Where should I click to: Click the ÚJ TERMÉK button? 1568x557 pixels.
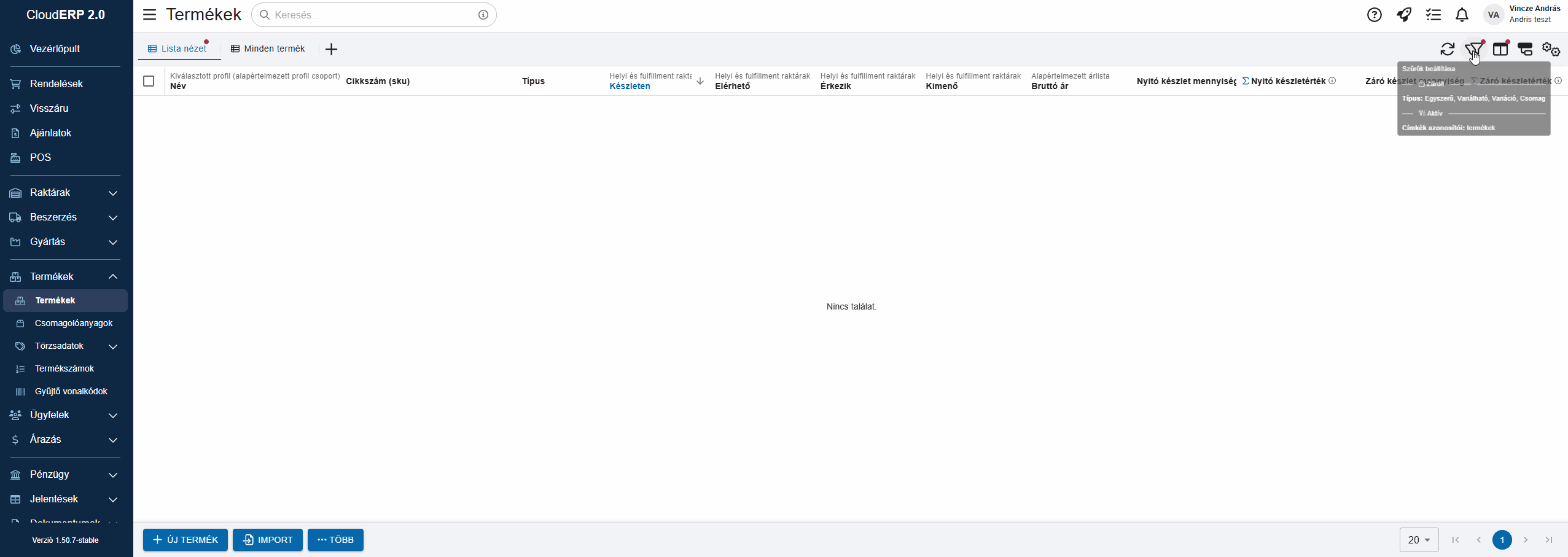tap(185, 540)
